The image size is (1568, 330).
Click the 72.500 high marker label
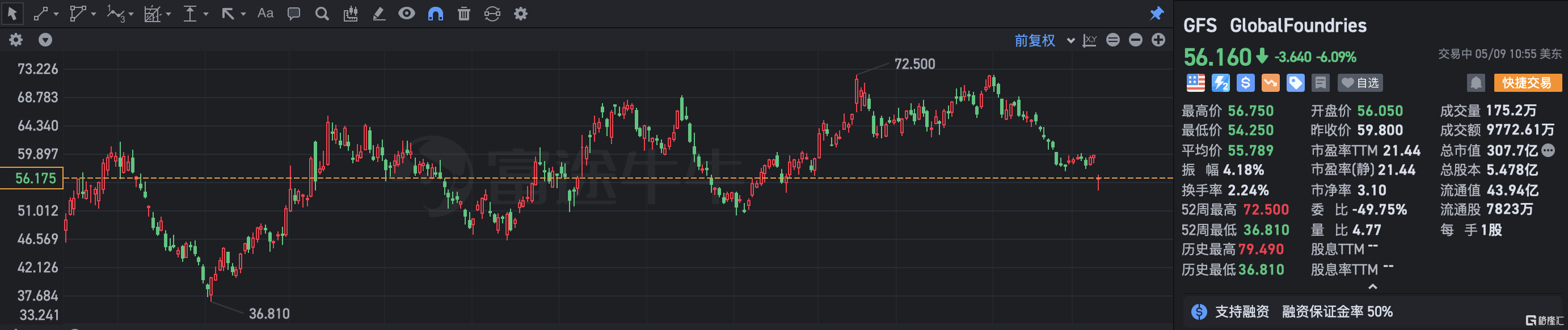(x=914, y=64)
